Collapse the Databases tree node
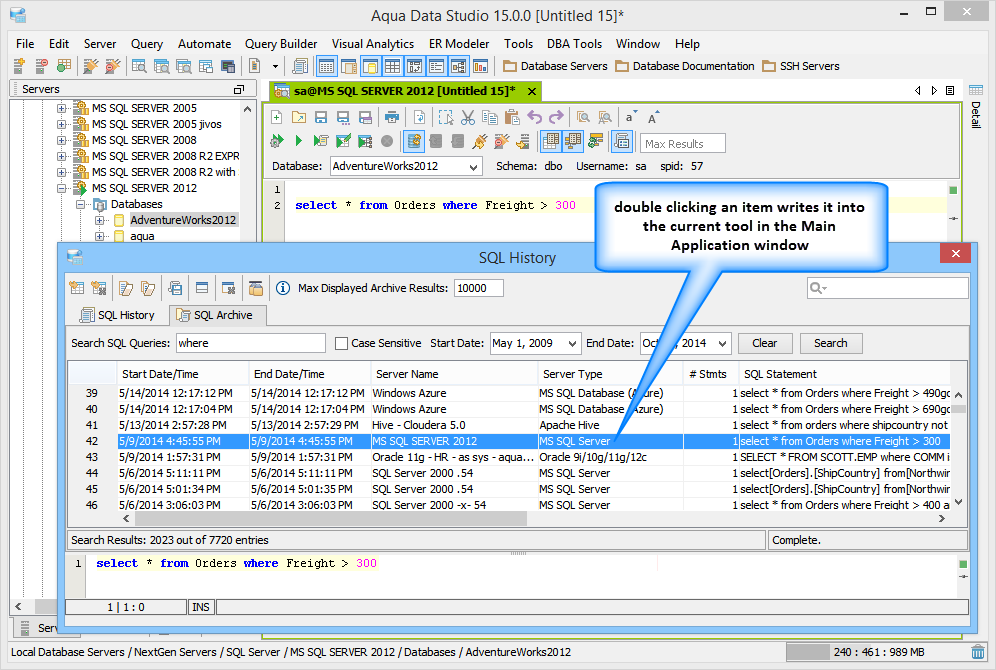This screenshot has width=996, height=670. click(x=81, y=204)
